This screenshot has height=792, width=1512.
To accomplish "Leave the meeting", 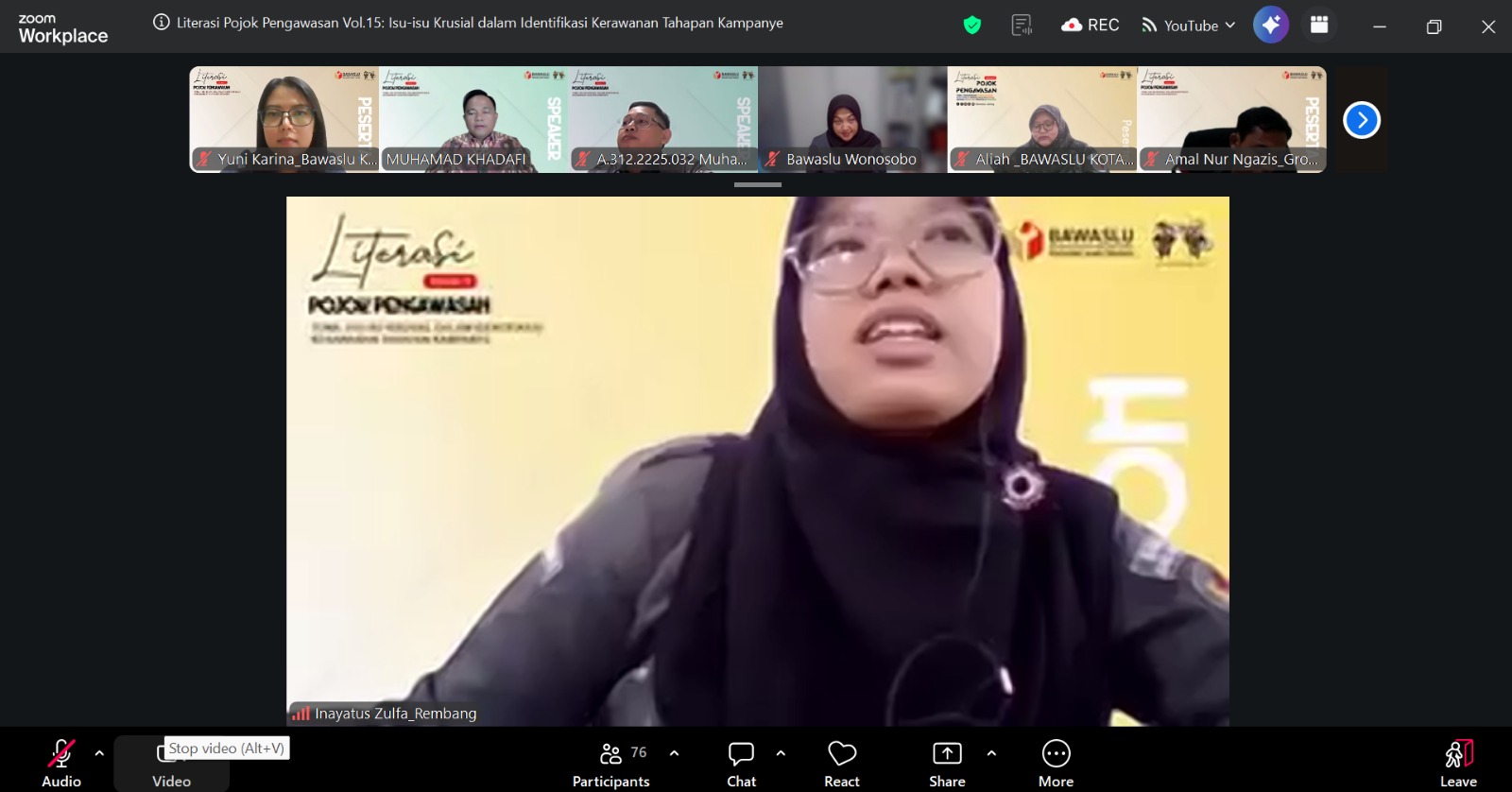I will pos(1458,764).
